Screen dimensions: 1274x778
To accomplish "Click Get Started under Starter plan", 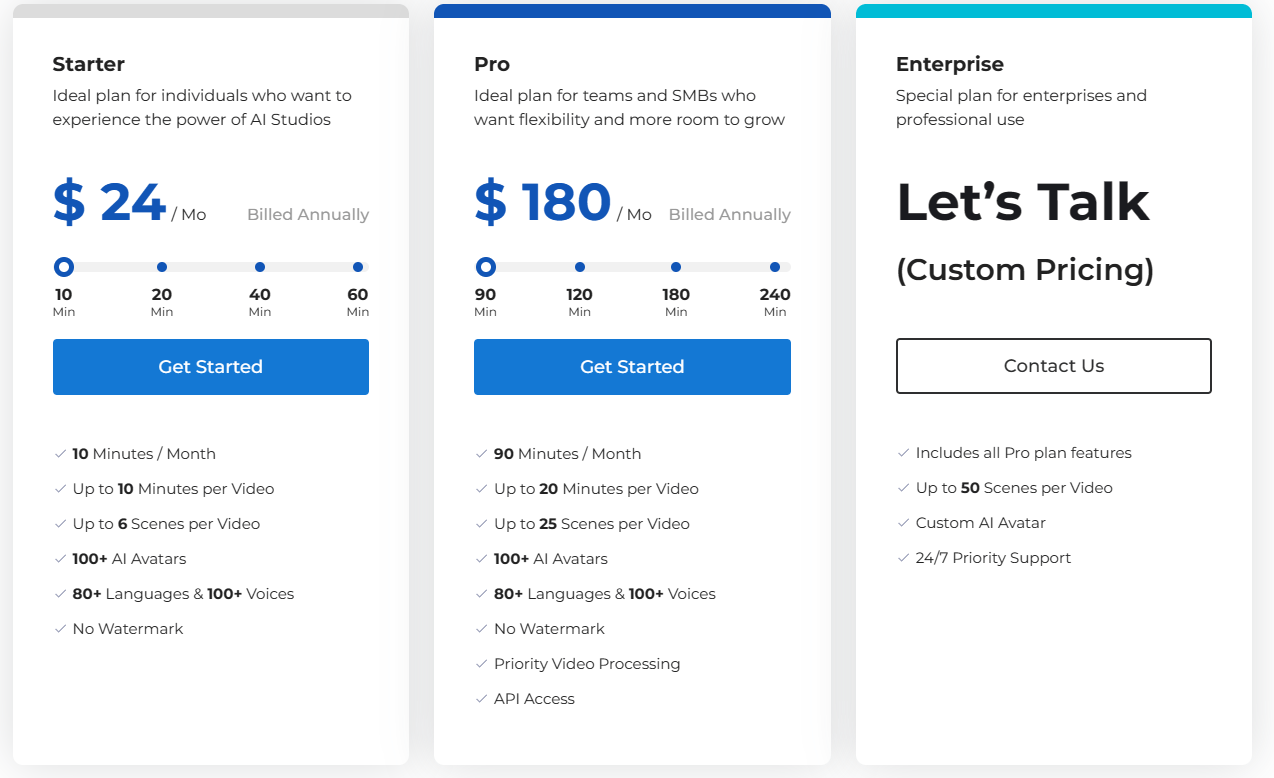I will coord(210,367).
